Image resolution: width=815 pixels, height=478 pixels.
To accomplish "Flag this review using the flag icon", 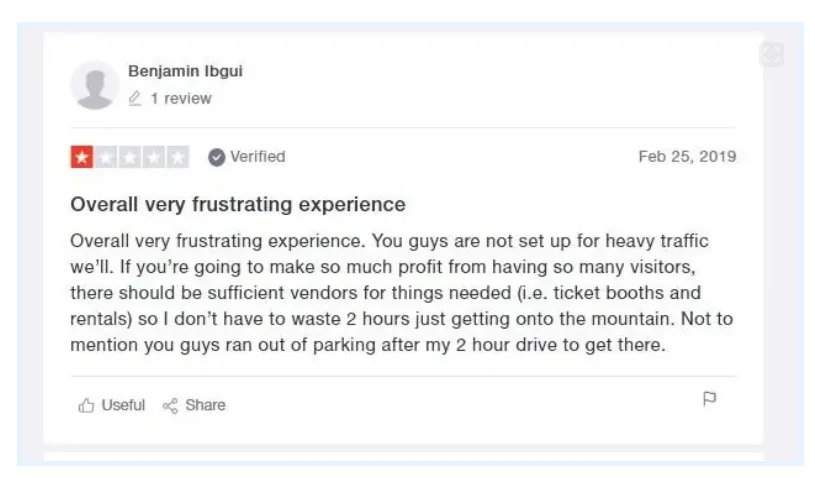I will pos(710,399).
